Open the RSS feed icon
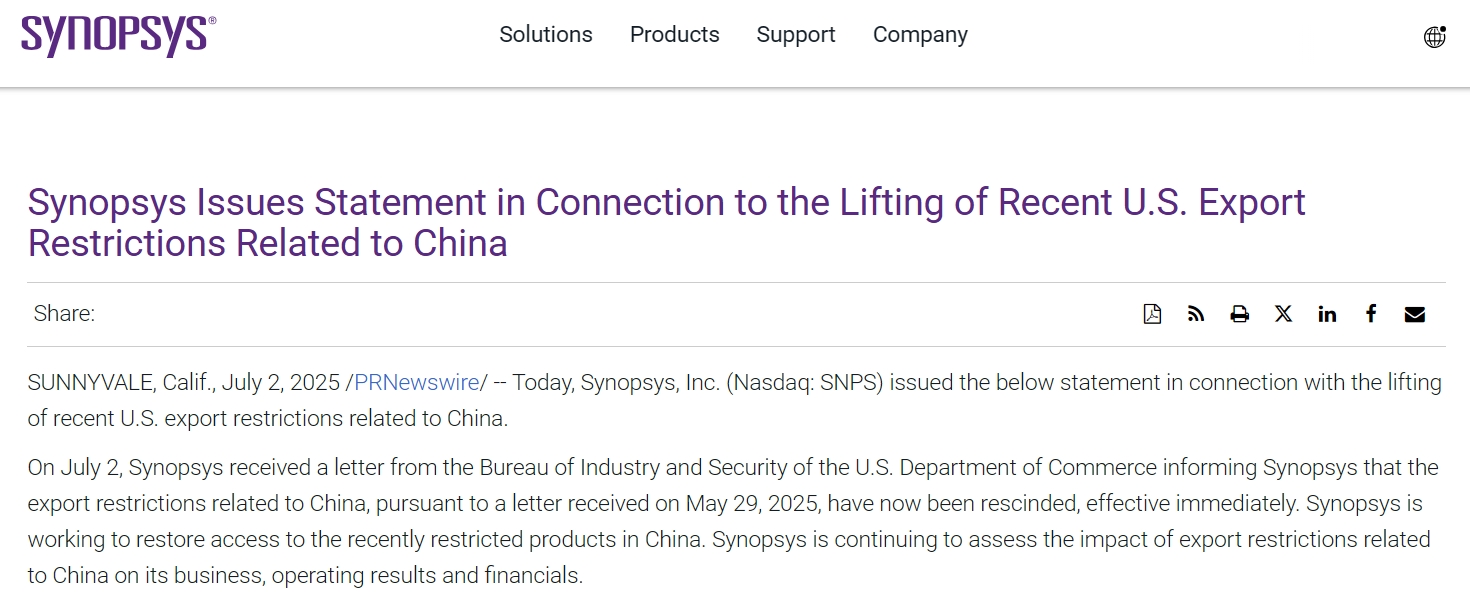The height and width of the screenshot is (600, 1470). (x=1196, y=314)
